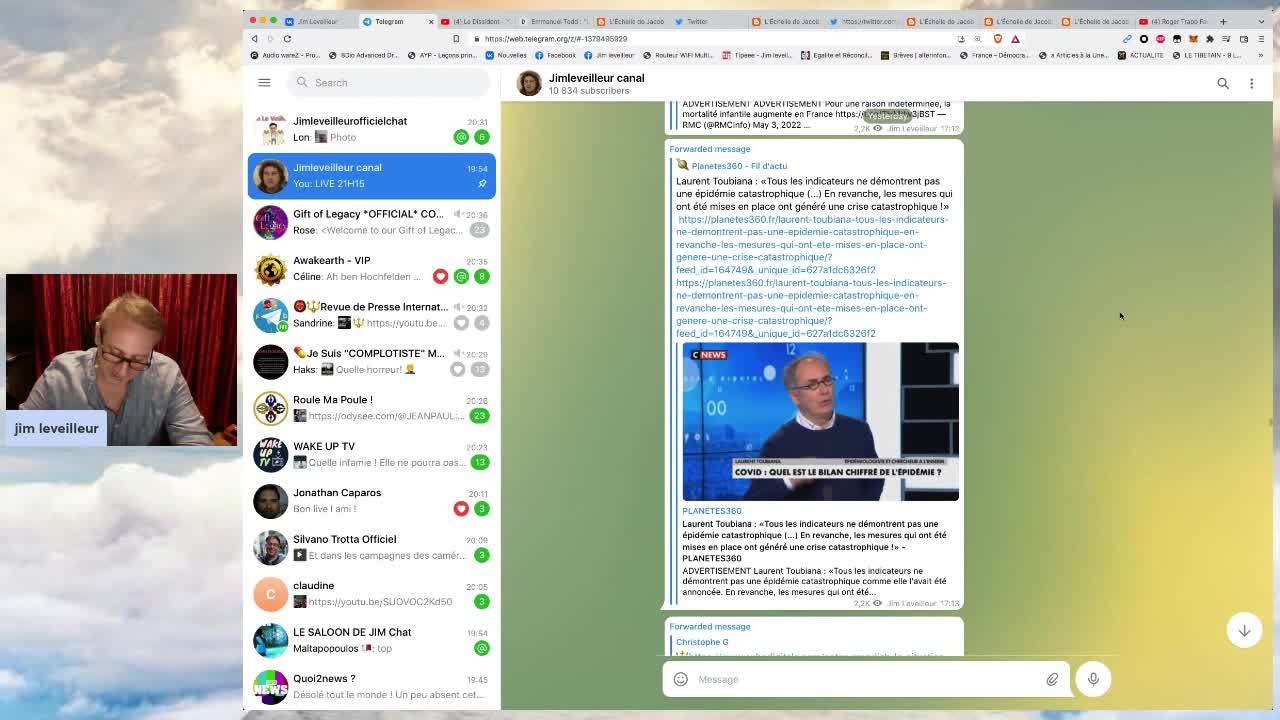Open Gift of Legacy OFFICIAL chat
Image resolution: width=1280 pixels, height=720 pixels.
click(x=371, y=222)
